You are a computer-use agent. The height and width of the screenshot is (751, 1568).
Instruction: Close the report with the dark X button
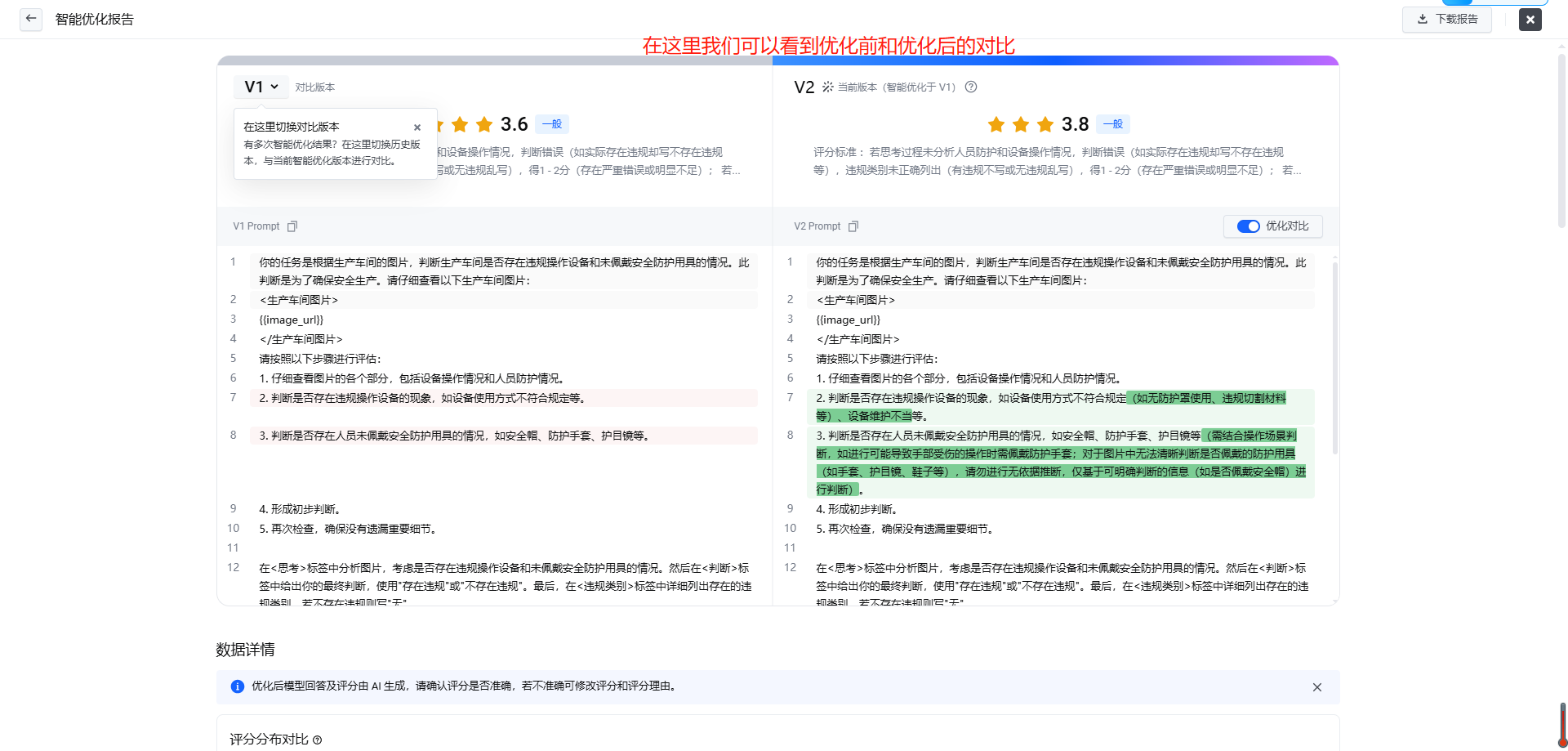coord(1530,20)
